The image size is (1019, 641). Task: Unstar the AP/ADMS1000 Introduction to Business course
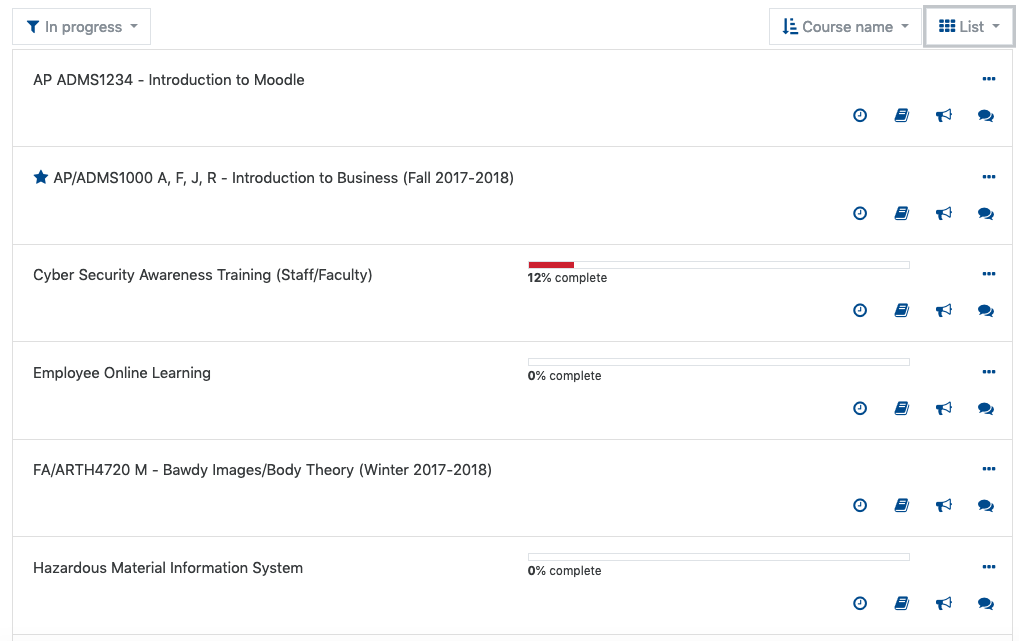41,177
